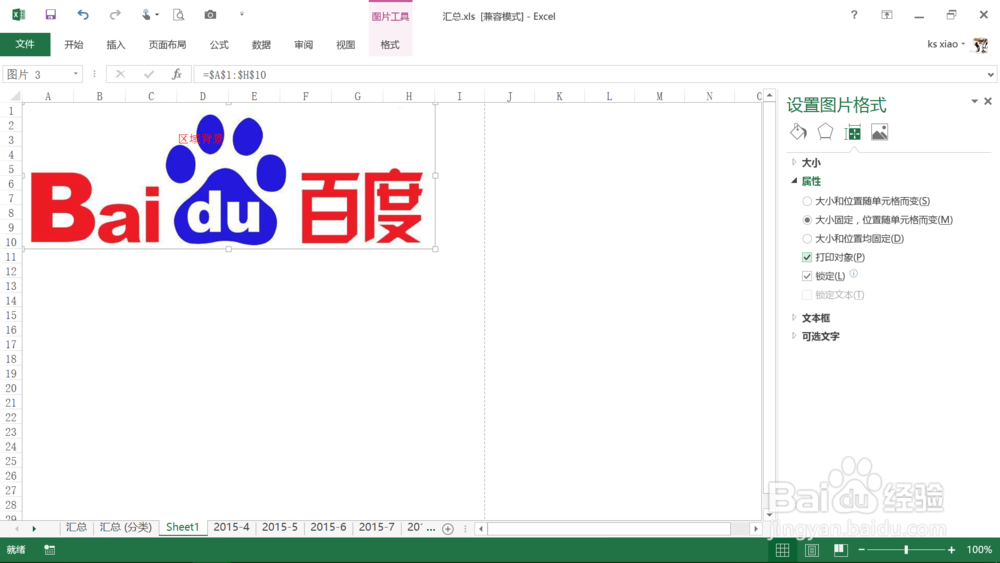Expand the formula bar with the arrow
This screenshot has height=563, width=1000.
click(x=990, y=75)
